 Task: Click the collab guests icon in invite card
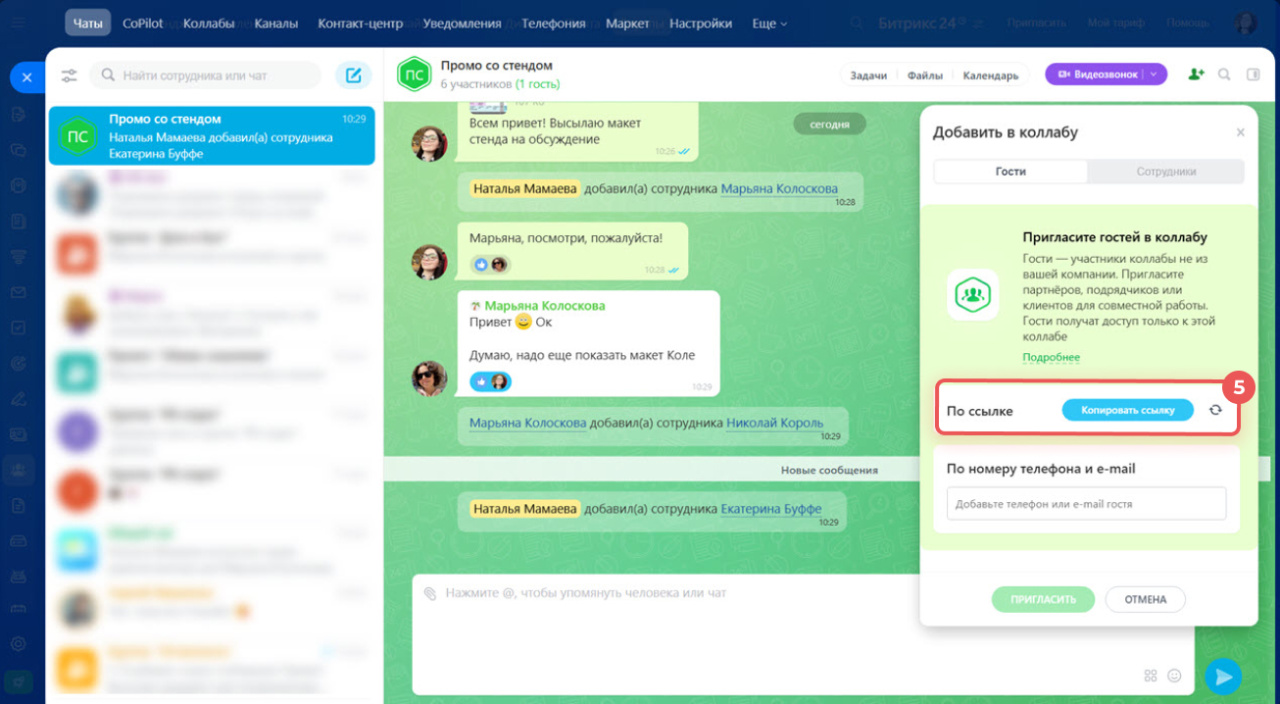click(x=972, y=294)
